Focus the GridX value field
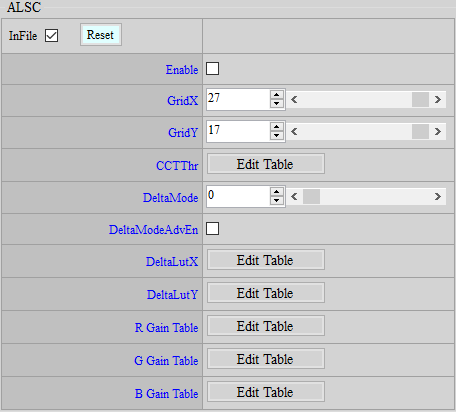The width and height of the screenshot is (456, 412). click(x=238, y=99)
